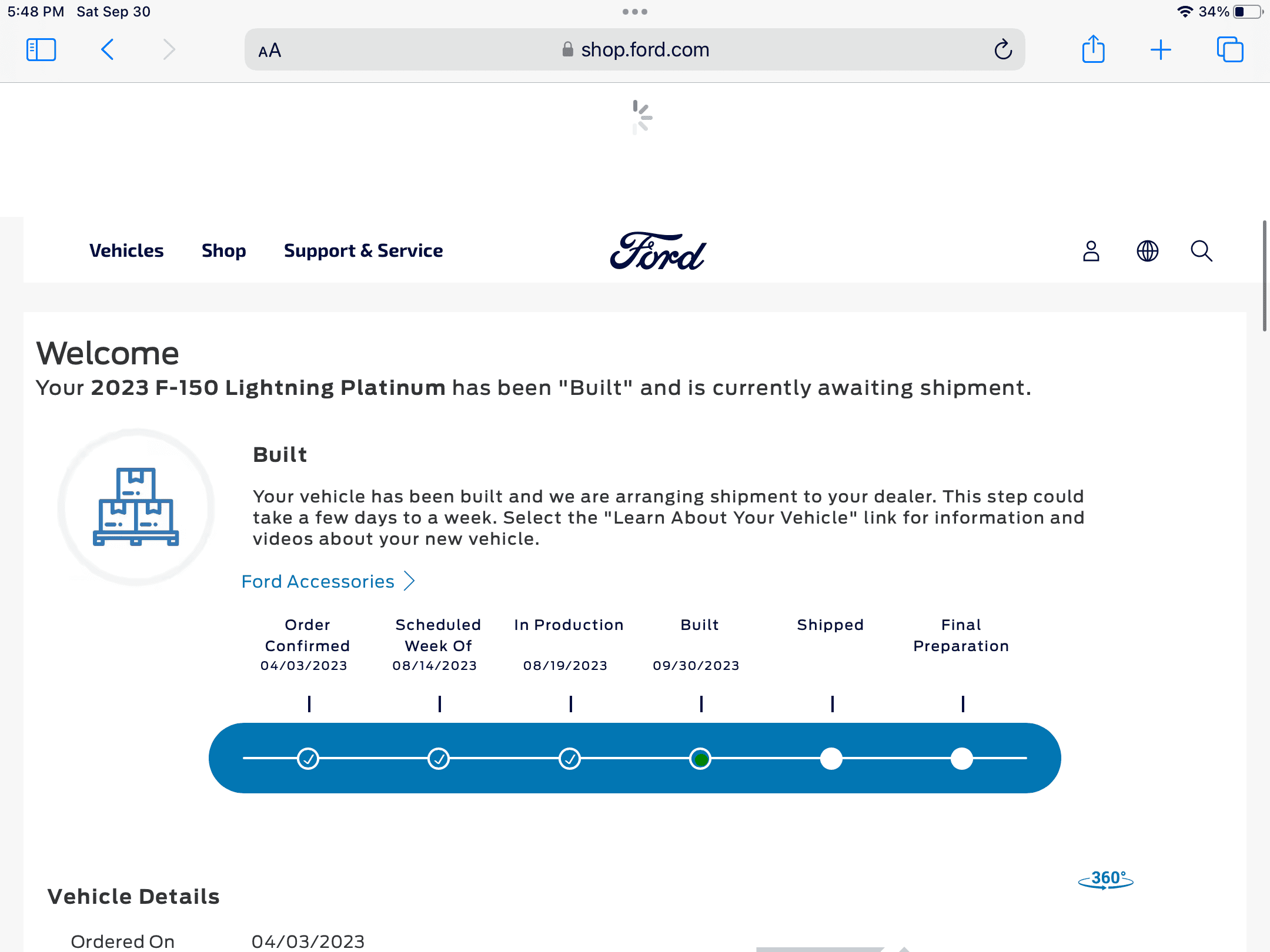1270x952 pixels.
Task: Open Safari sidebar panel
Action: 41,50
